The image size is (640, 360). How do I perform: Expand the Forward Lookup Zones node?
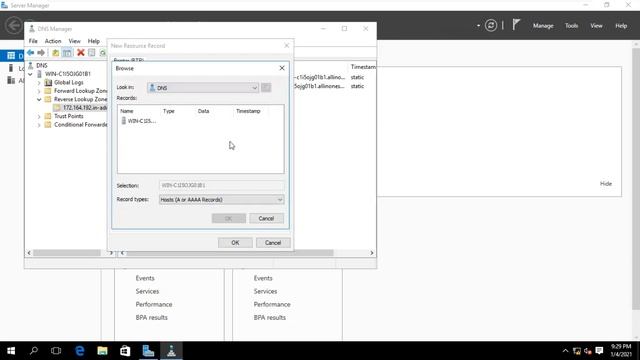click(x=39, y=91)
